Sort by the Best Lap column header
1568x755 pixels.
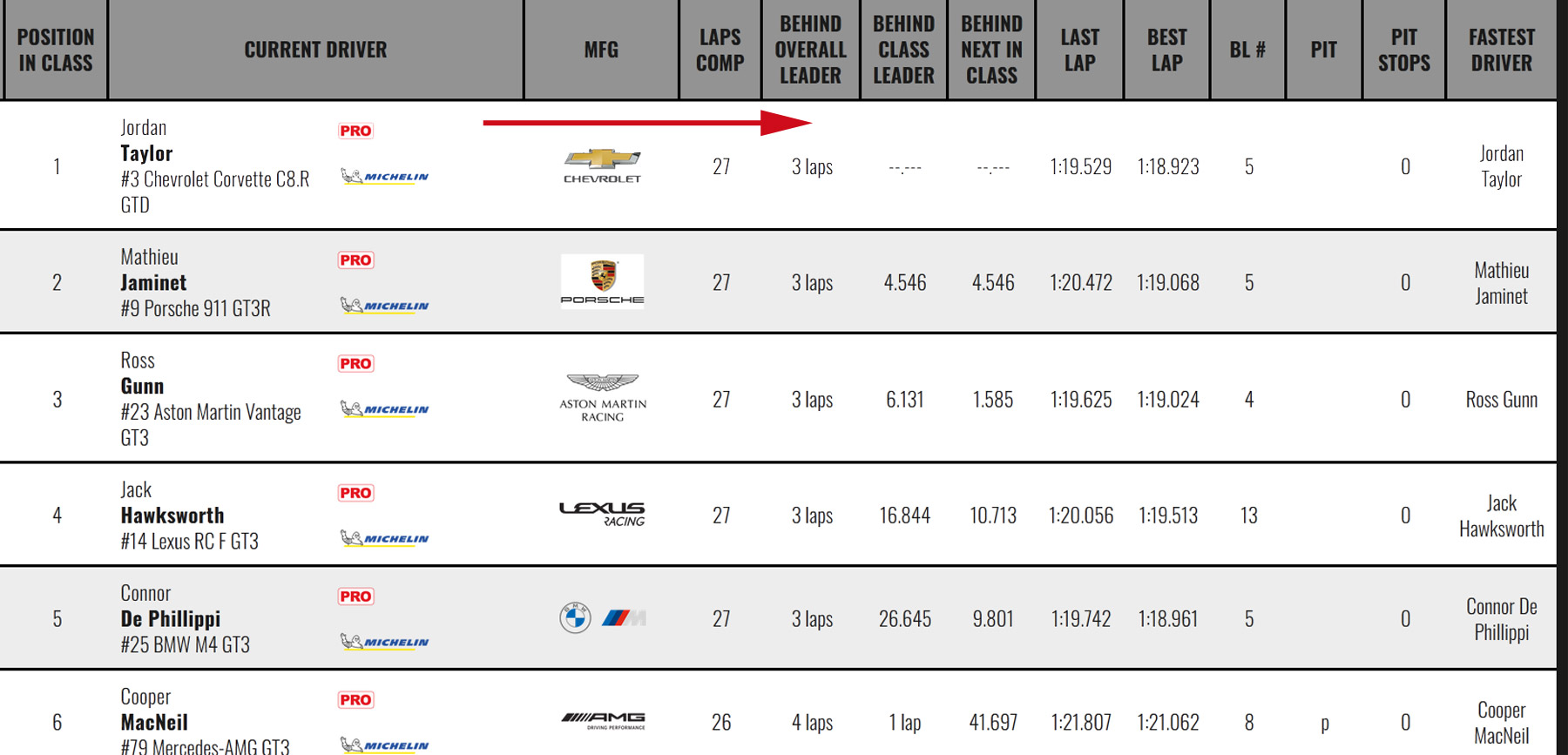1166,50
